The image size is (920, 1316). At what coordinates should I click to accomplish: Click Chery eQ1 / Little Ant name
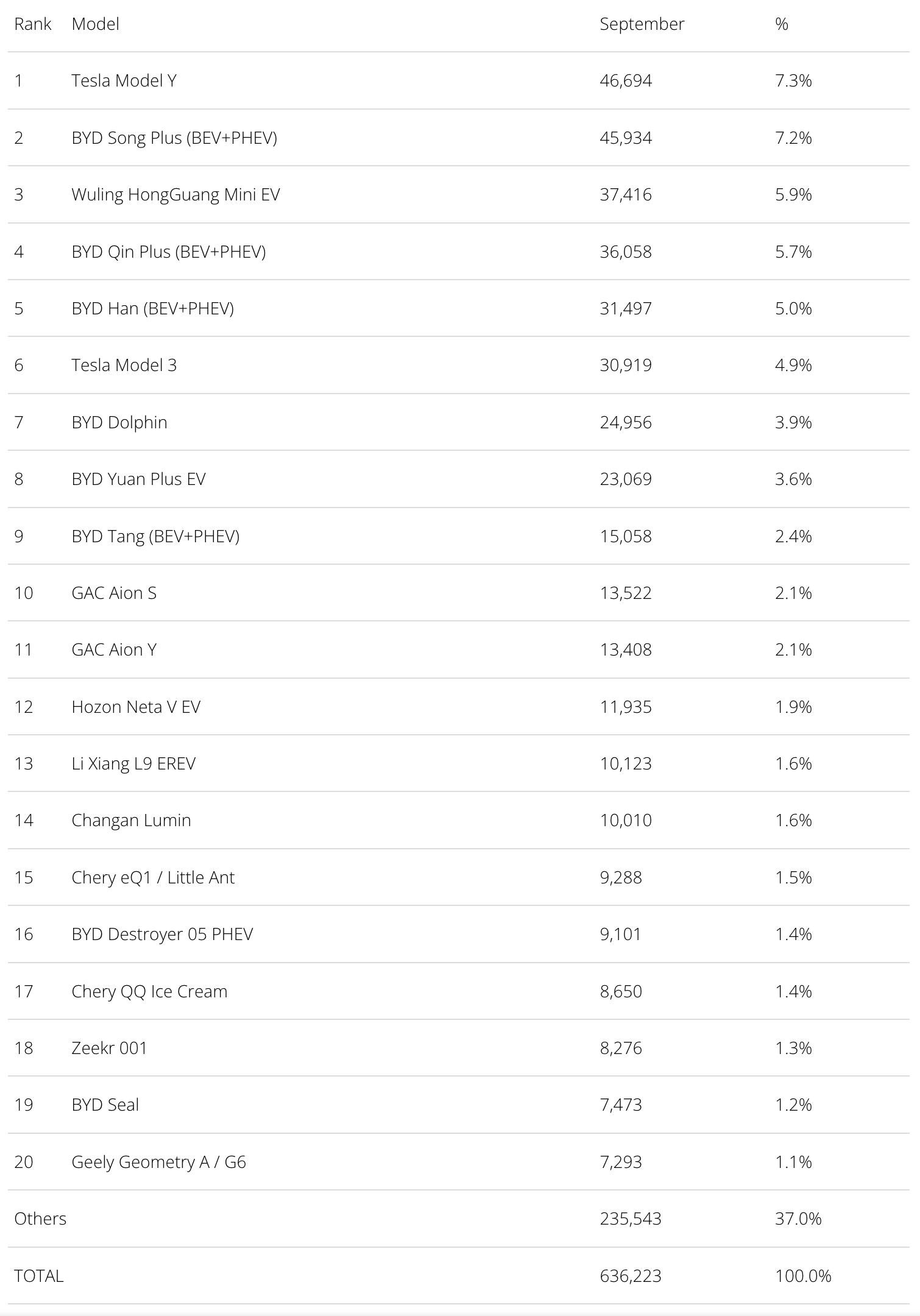coord(152,877)
